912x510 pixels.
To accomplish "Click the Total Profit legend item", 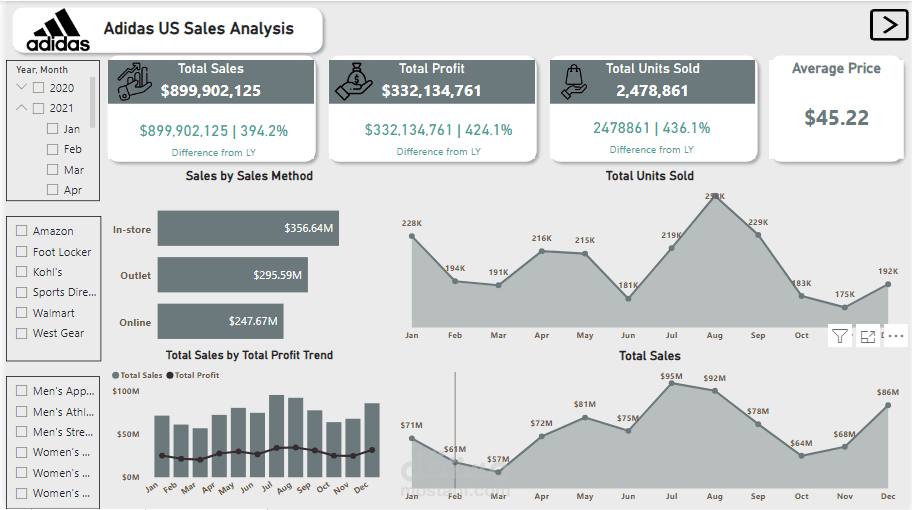I will [x=193, y=375].
